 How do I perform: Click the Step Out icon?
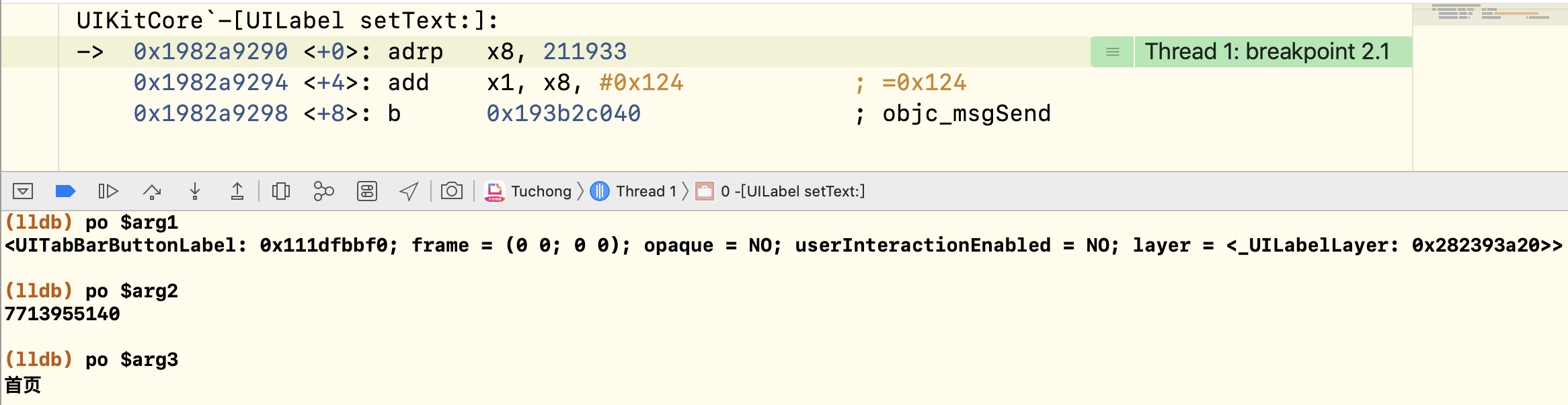click(x=237, y=192)
